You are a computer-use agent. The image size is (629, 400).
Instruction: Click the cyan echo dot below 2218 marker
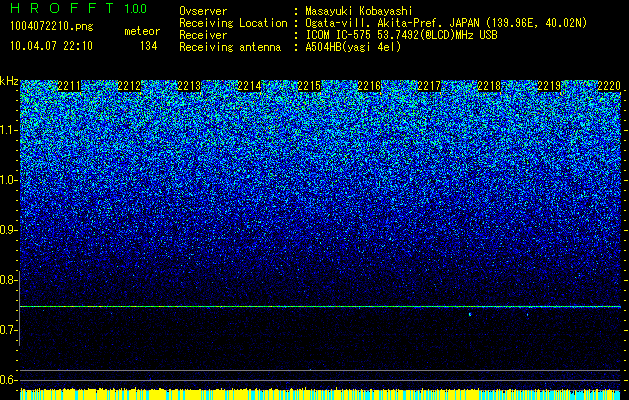[470, 314]
